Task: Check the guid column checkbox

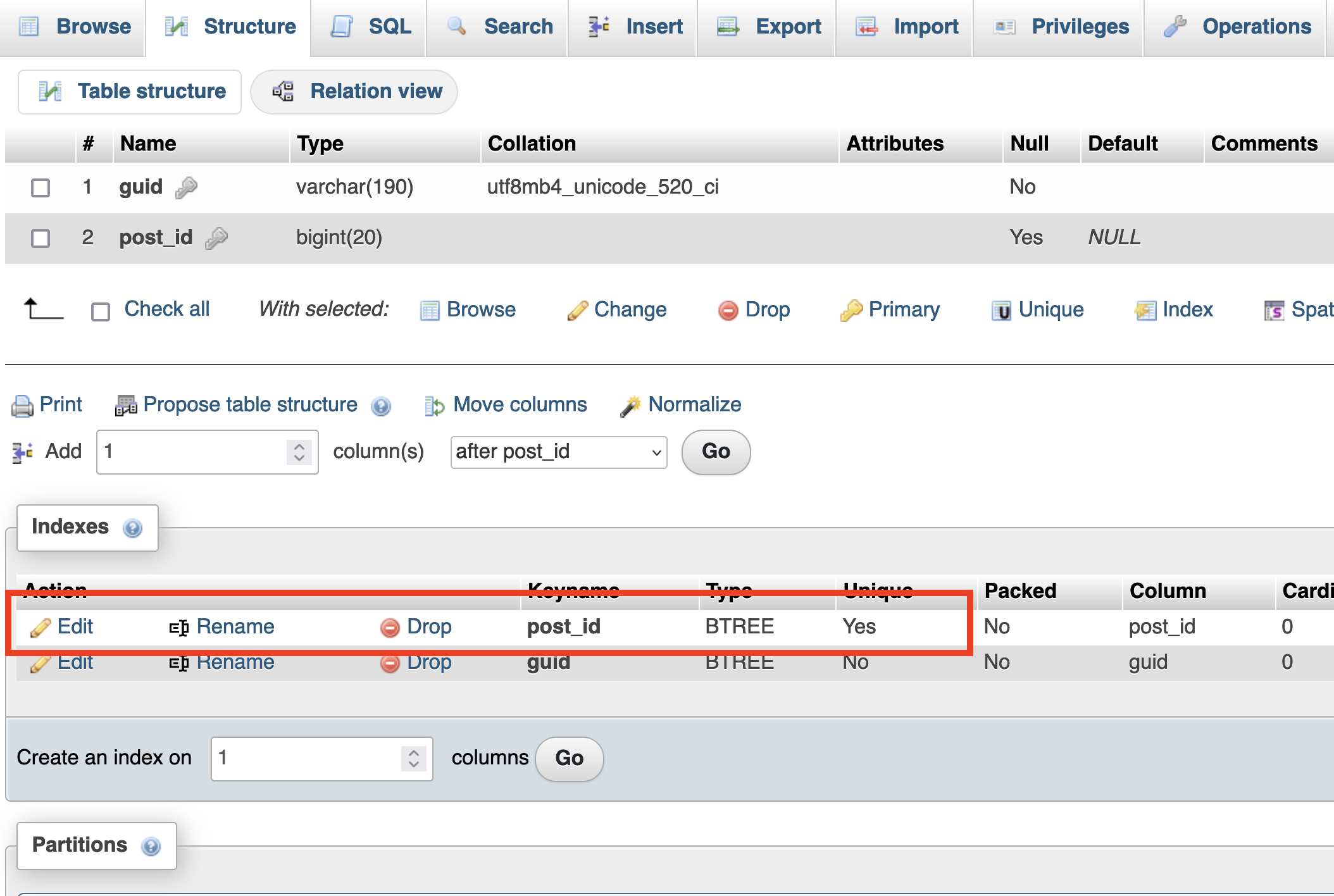Action: 41,187
